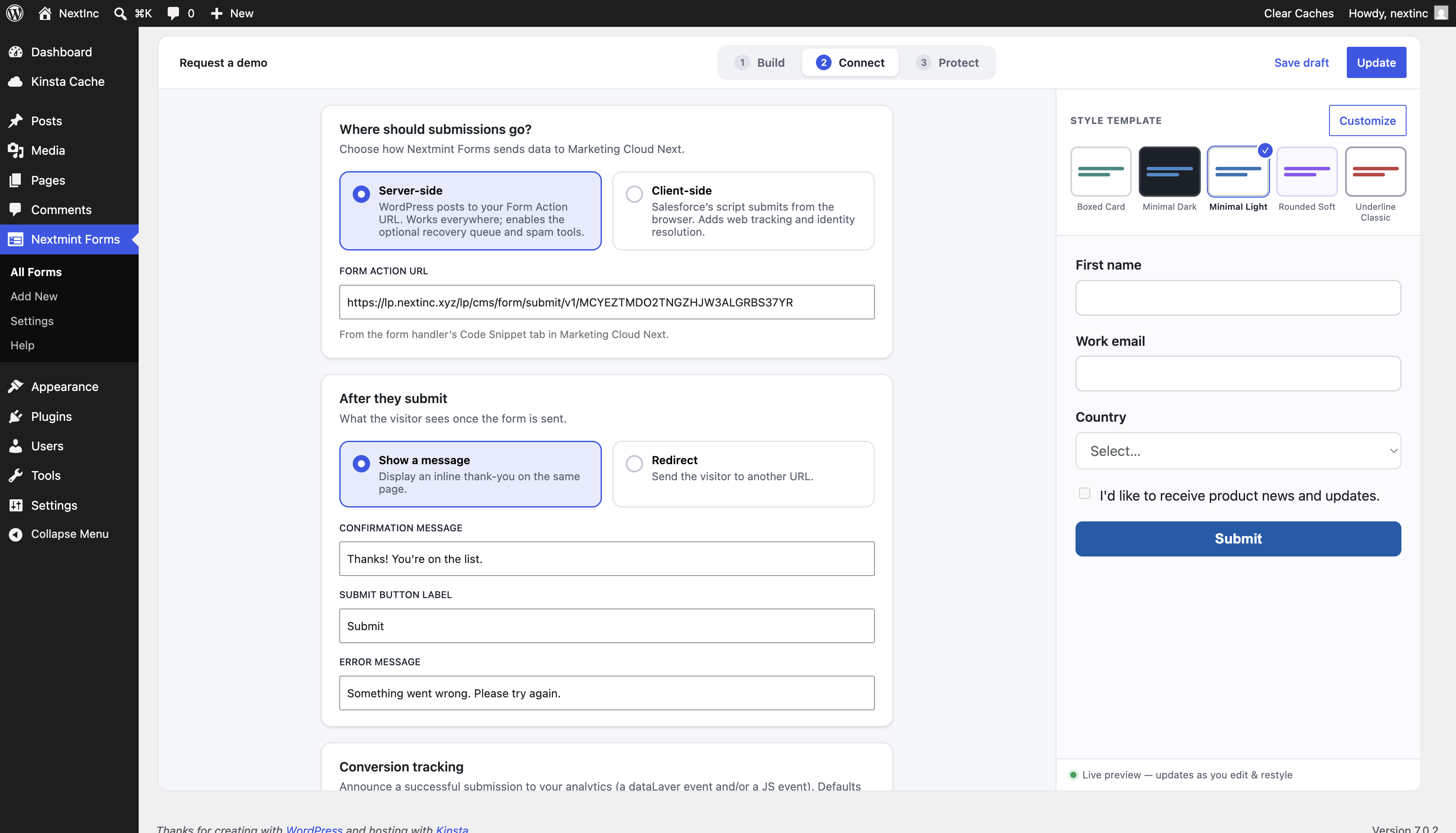Image resolution: width=1456 pixels, height=833 pixels.
Task: Select the Client-side radio option
Action: [x=634, y=194]
